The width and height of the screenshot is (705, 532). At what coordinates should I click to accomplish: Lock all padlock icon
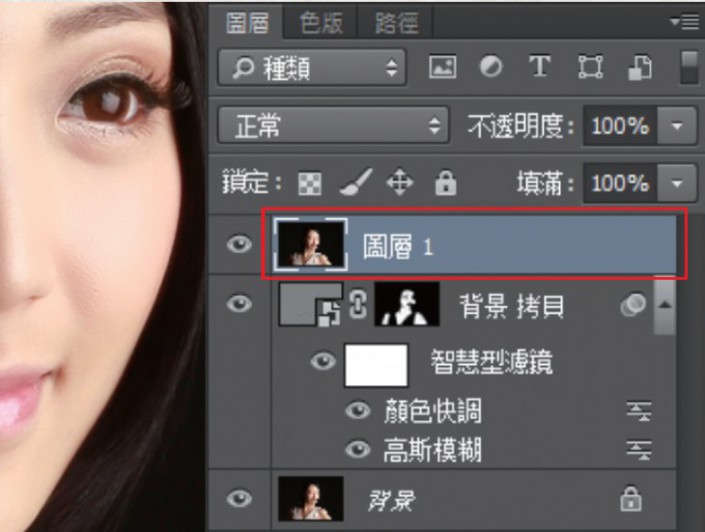click(446, 183)
